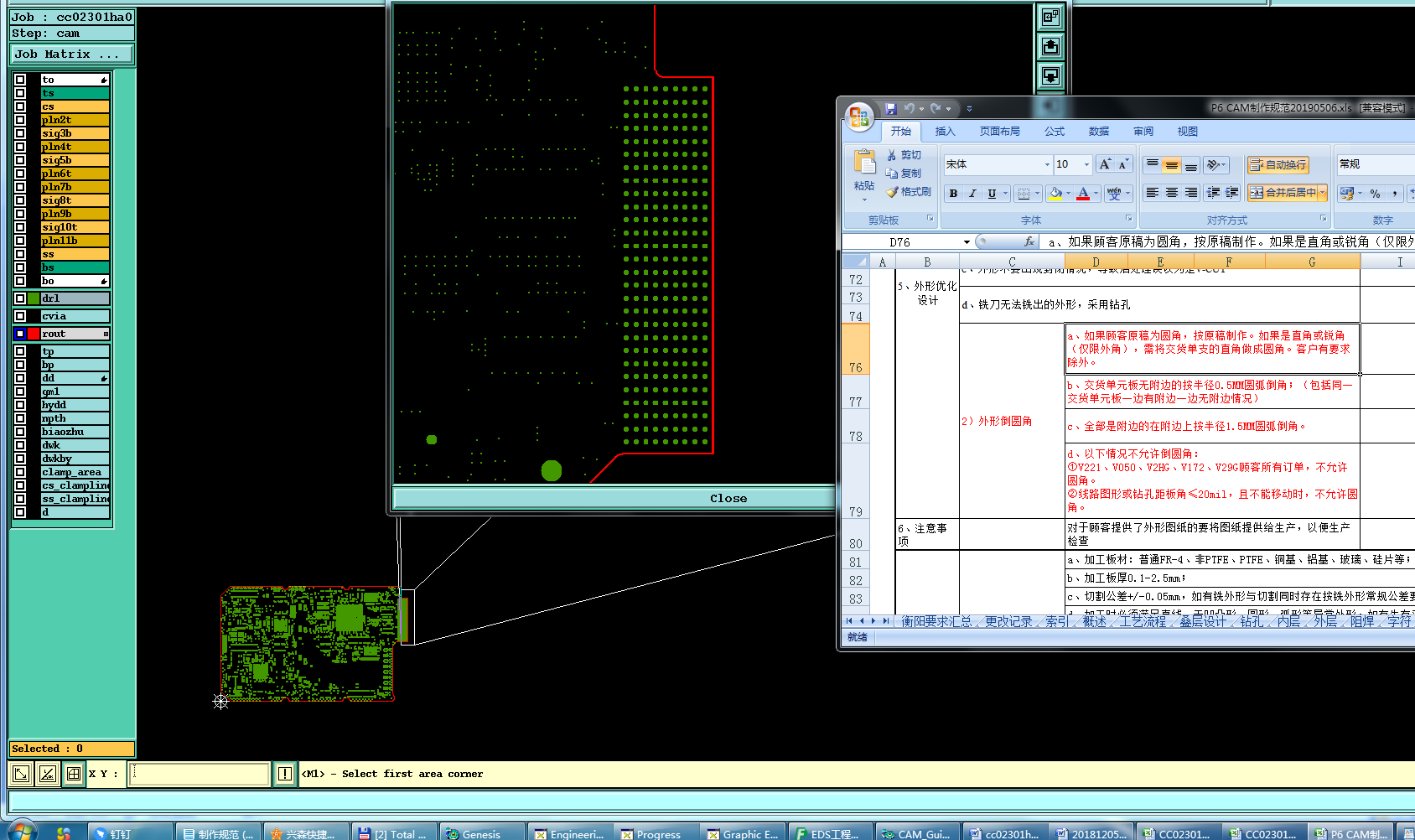Decrease indent in Excel cell
The height and width of the screenshot is (840, 1415).
[x=1213, y=193]
